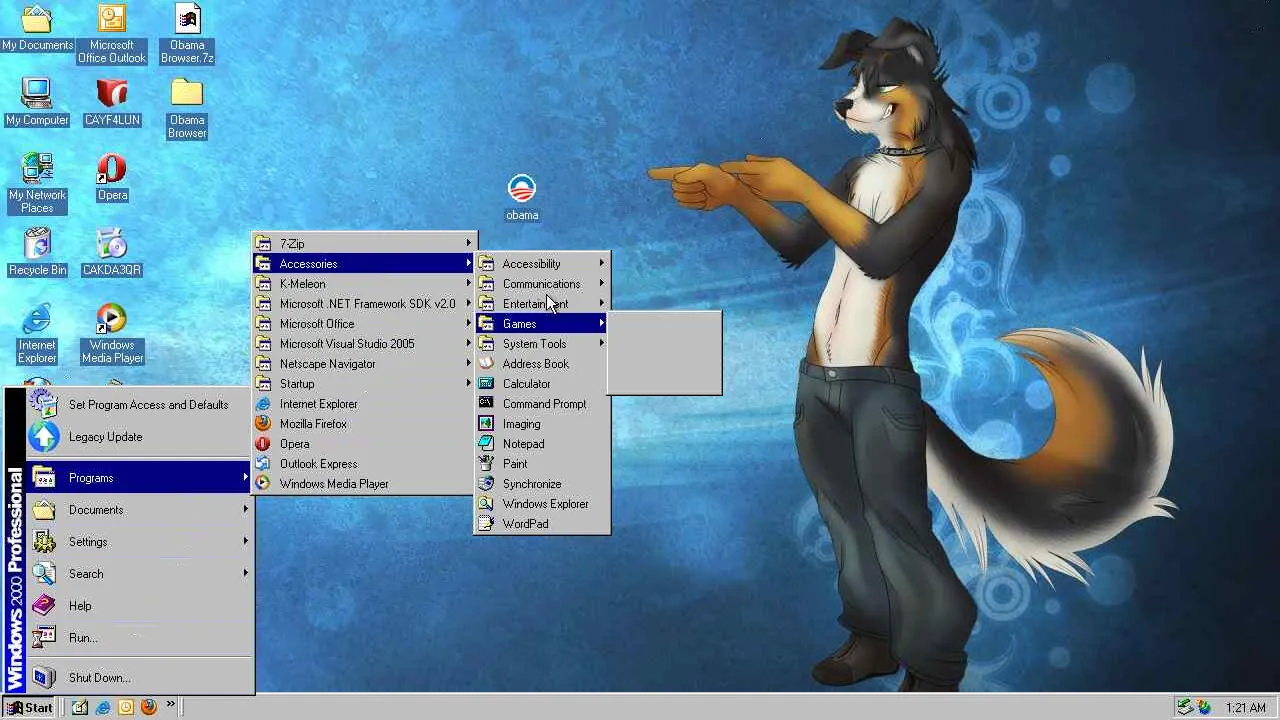The height and width of the screenshot is (720, 1280).
Task: Launch Synchronize from Accessories
Action: (542, 484)
